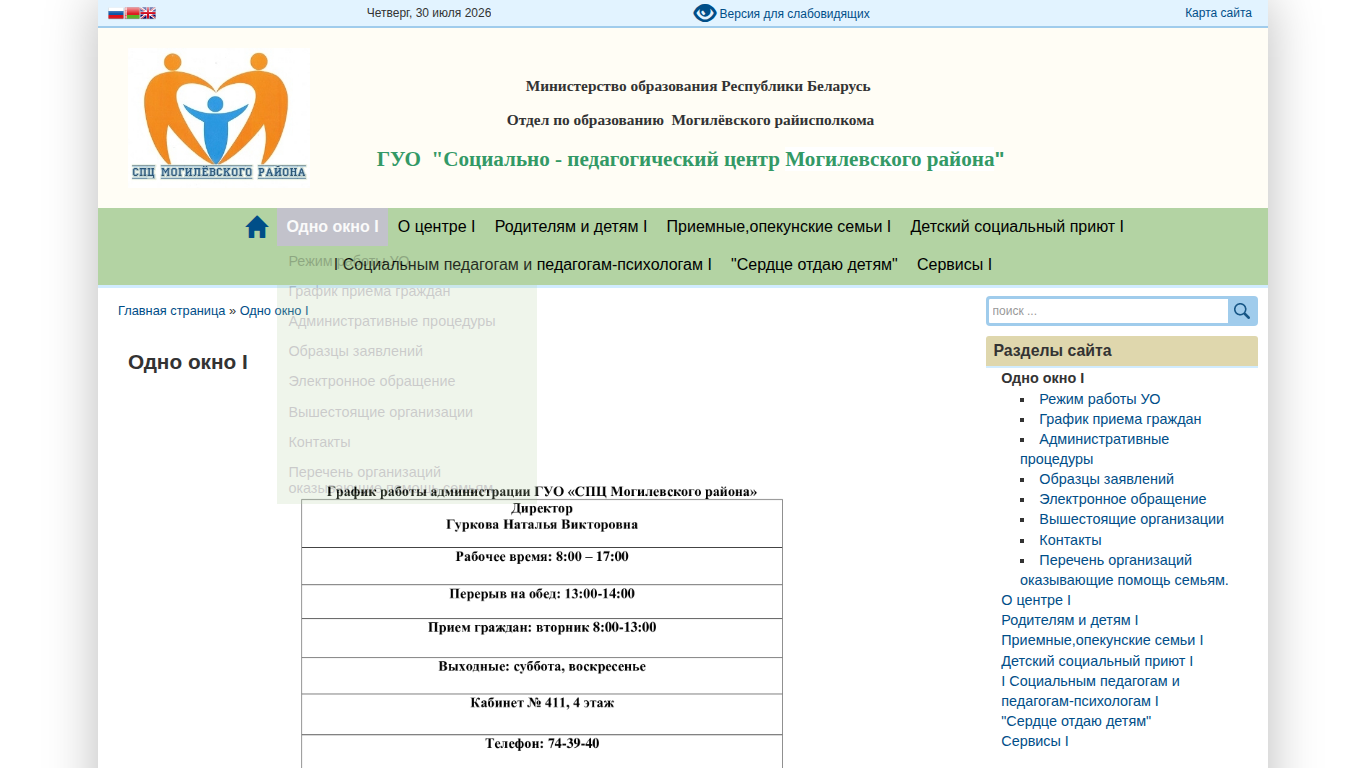Open sidebar link 'Перечень организаций оказывающие помощь семьям'
This screenshot has height=768, width=1366.
click(x=1124, y=570)
